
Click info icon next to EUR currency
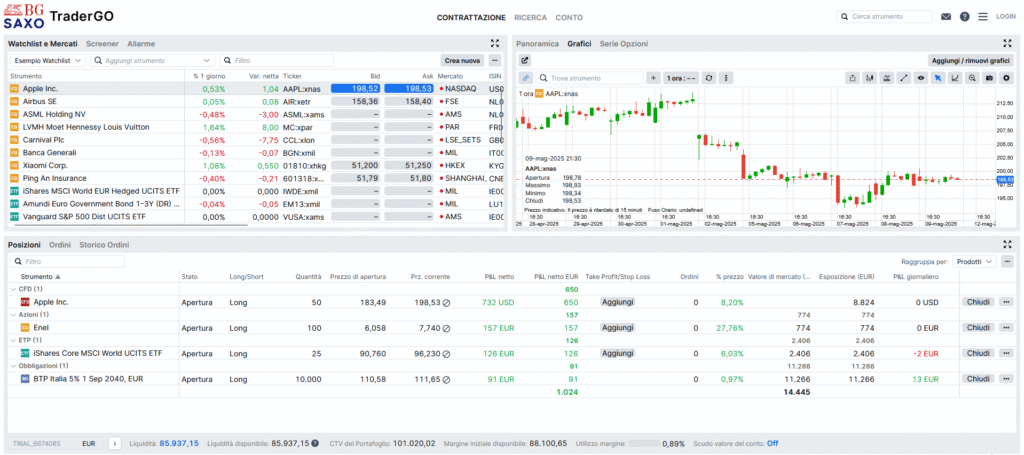coord(114,443)
